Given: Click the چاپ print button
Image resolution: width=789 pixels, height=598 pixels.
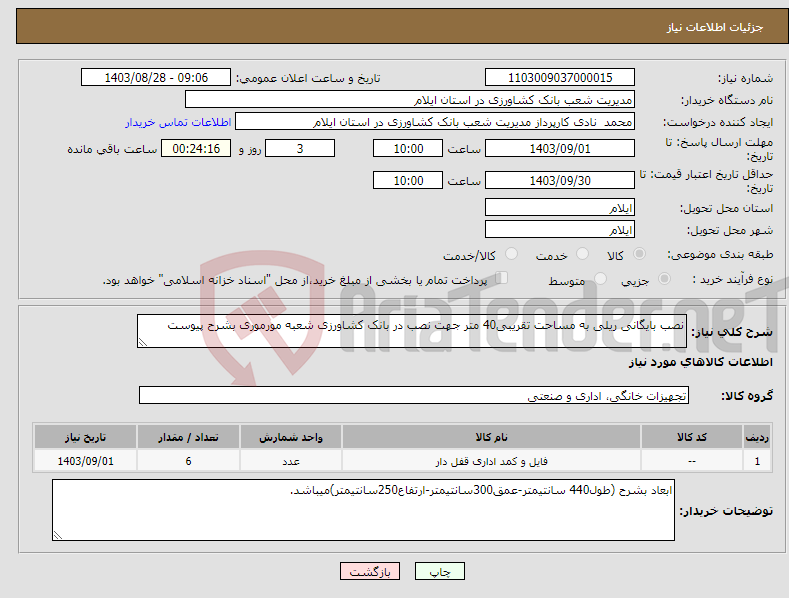Looking at the screenshot, I should (x=440, y=571).
